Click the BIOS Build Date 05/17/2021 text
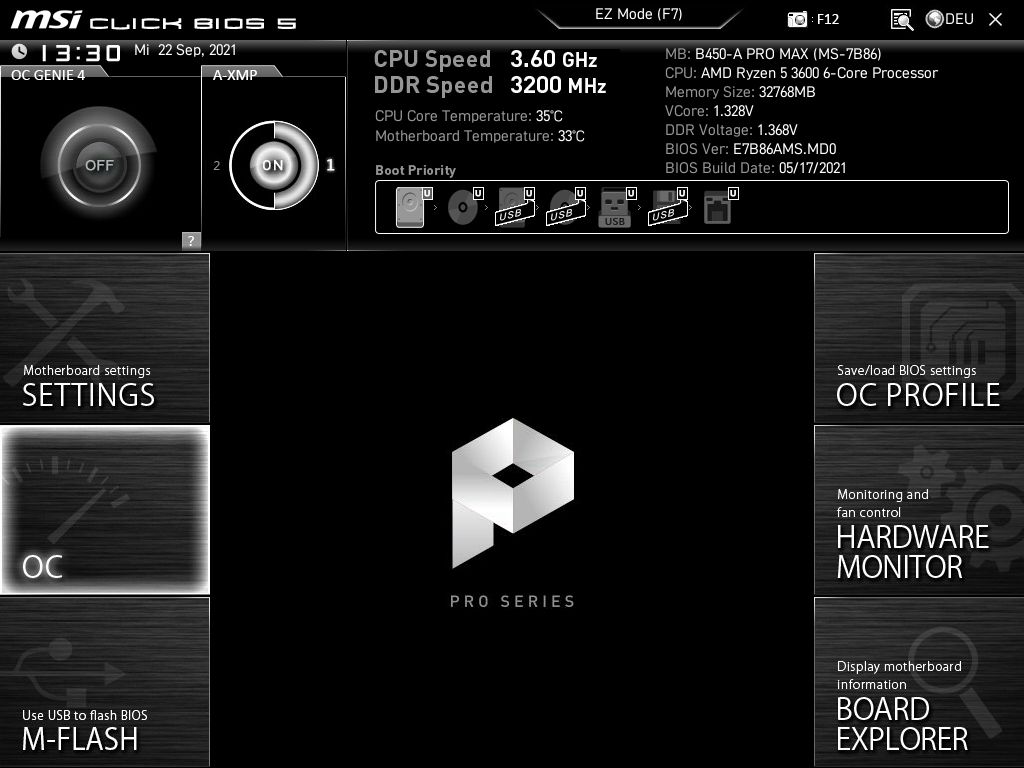 [756, 168]
